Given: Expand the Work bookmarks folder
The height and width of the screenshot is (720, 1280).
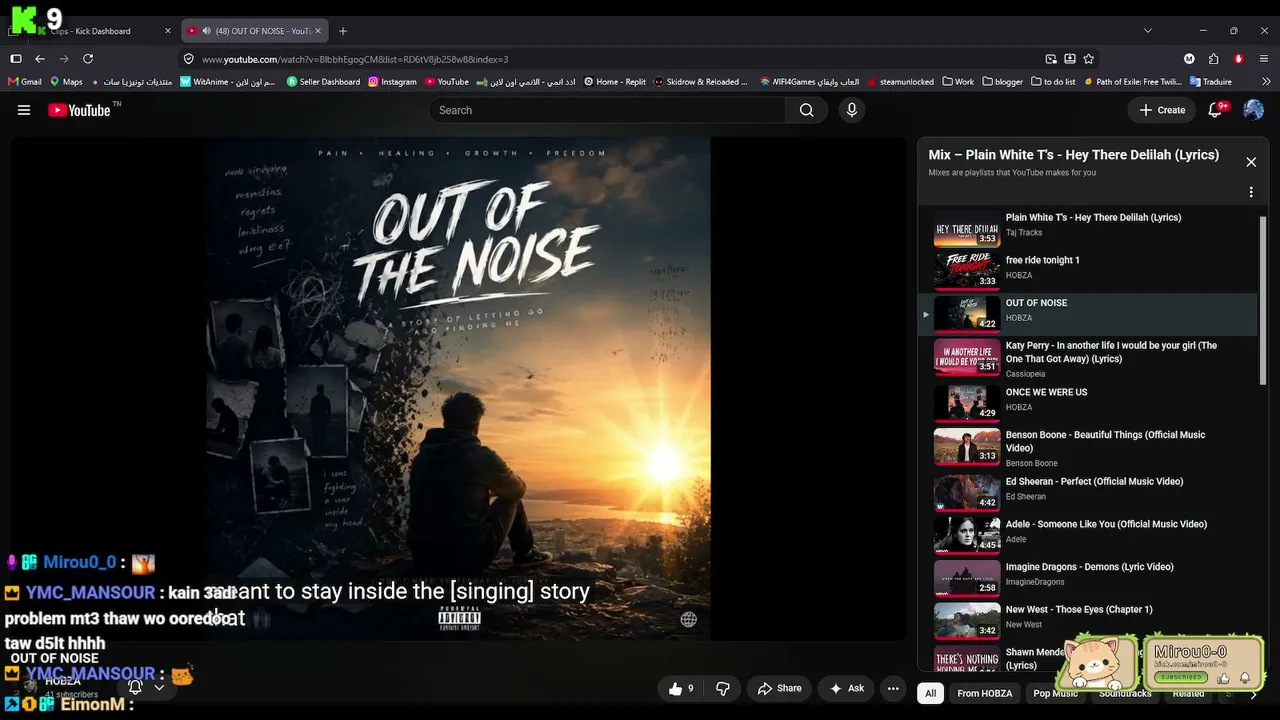Looking at the screenshot, I should (x=958, y=82).
